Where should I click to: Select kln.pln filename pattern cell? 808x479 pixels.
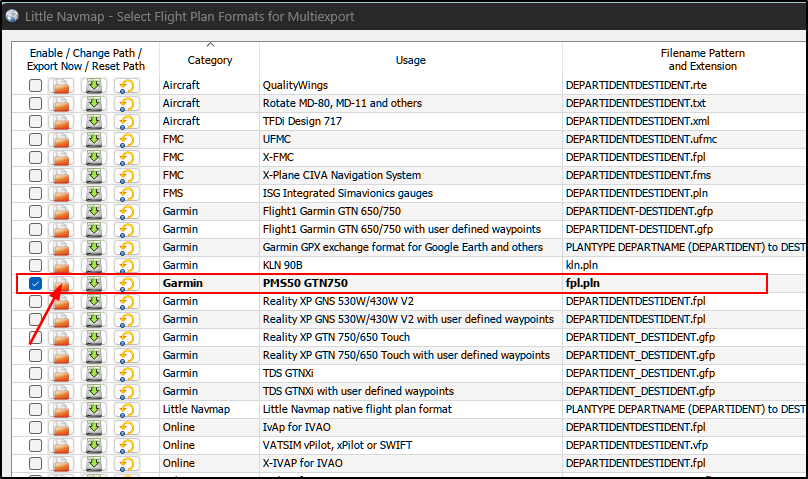(685, 265)
